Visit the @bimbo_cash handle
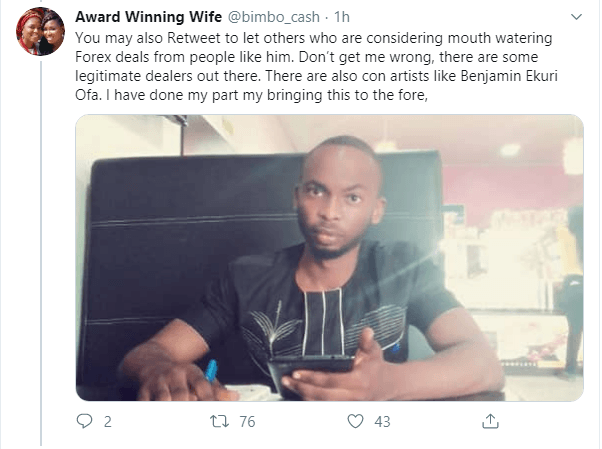The width and height of the screenshot is (602, 449). (274, 17)
